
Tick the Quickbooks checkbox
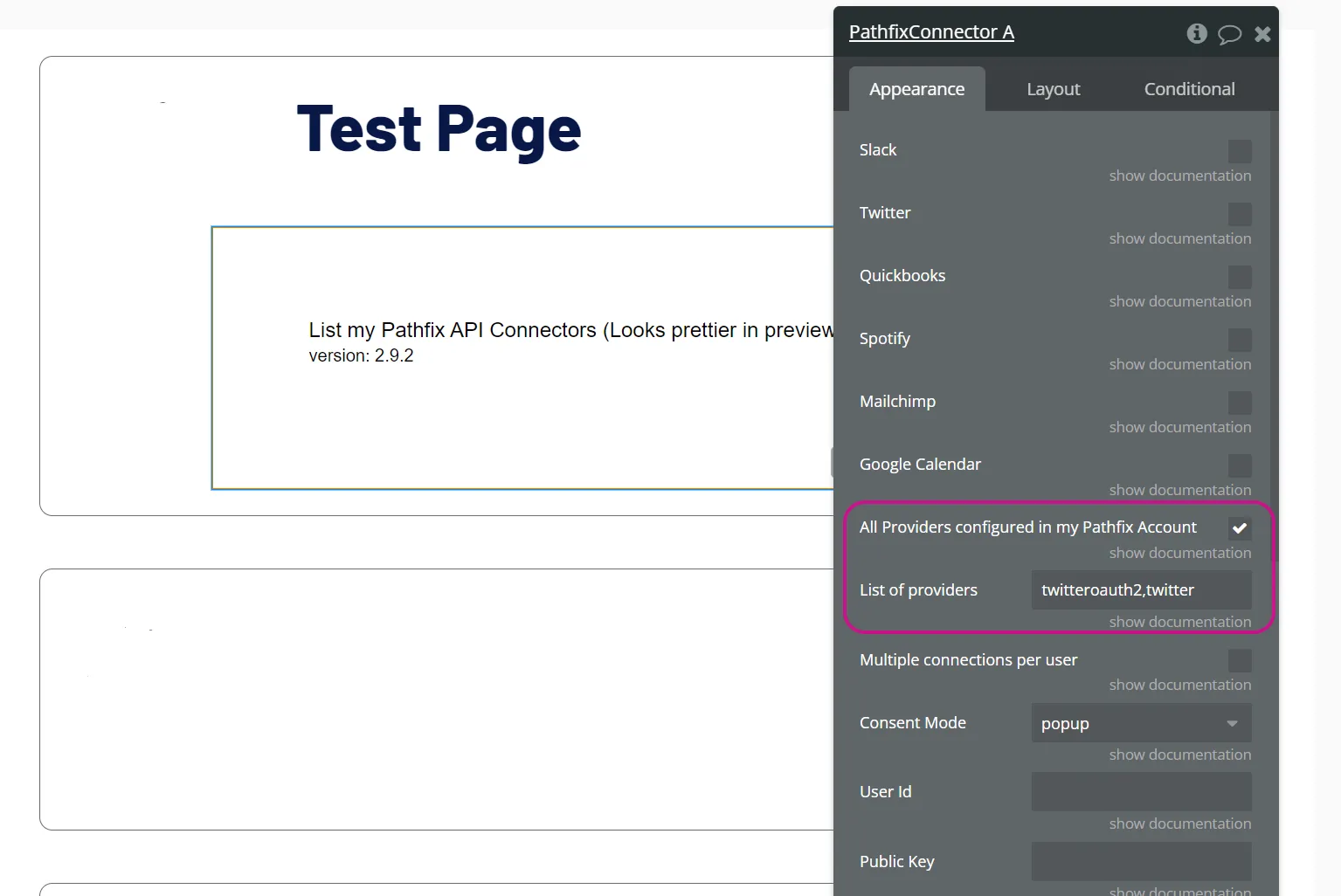pos(1240,277)
